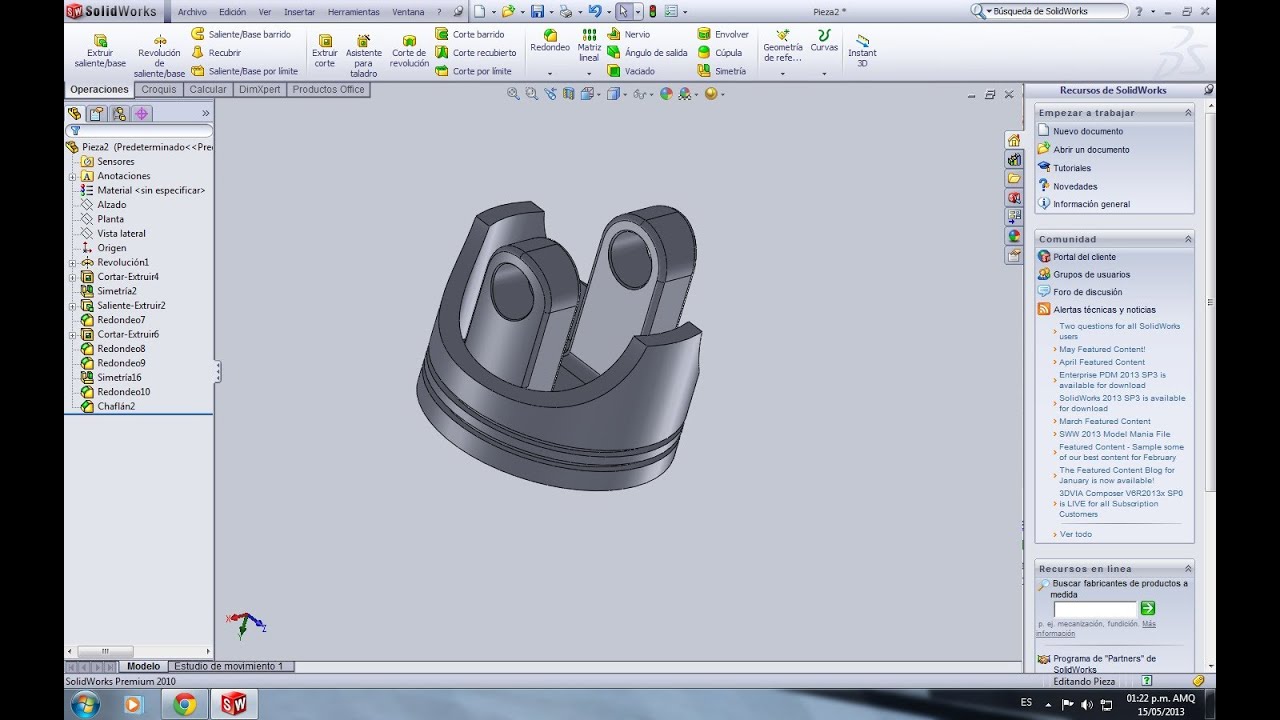The width and height of the screenshot is (1280, 720).
Task: Expand the Anotaciones tree node
Action: (72, 176)
